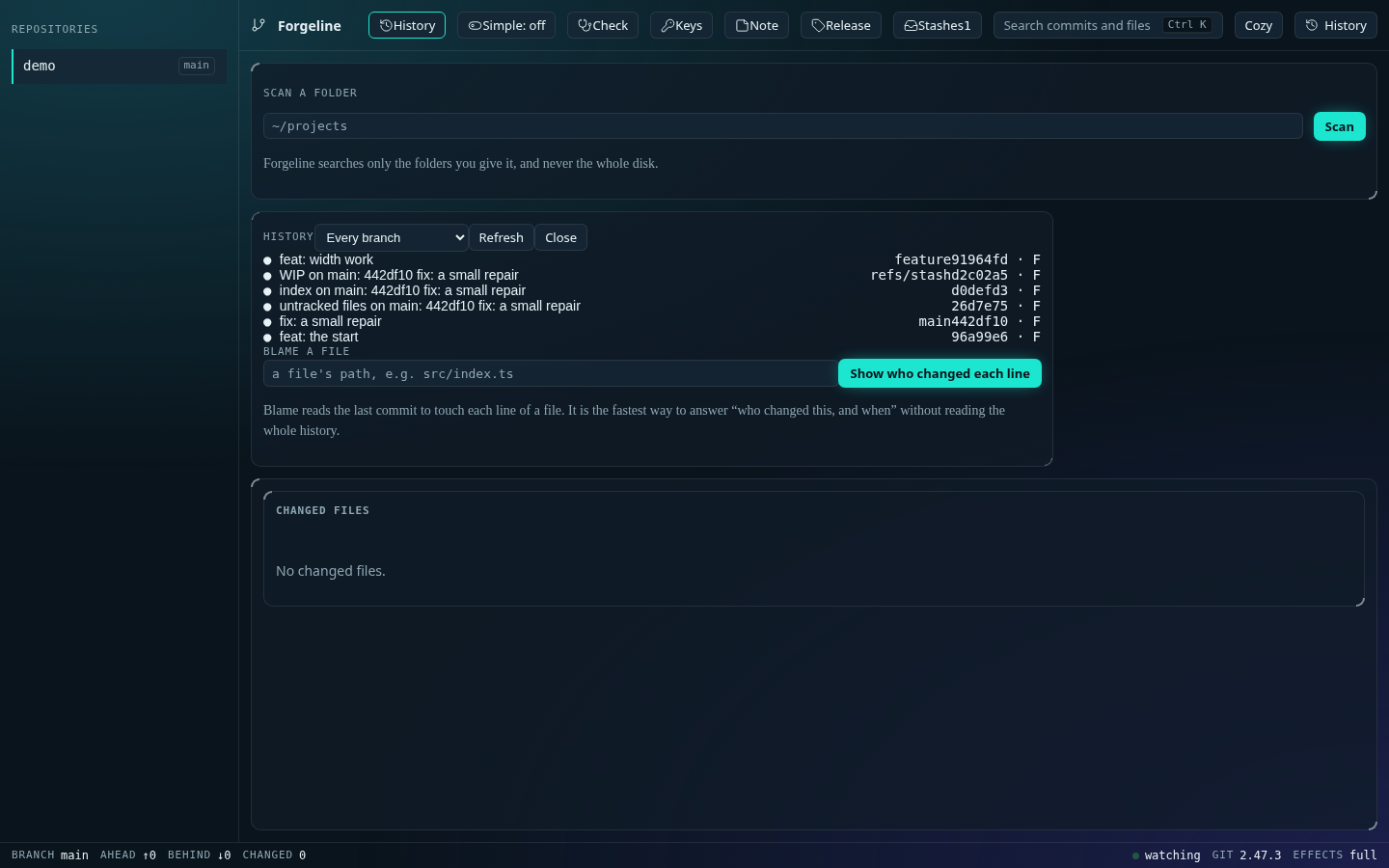The height and width of the screenshot is (868, 1389).
Task: Click the ~/projects folder path field
Action: click(x=783, y=126)
